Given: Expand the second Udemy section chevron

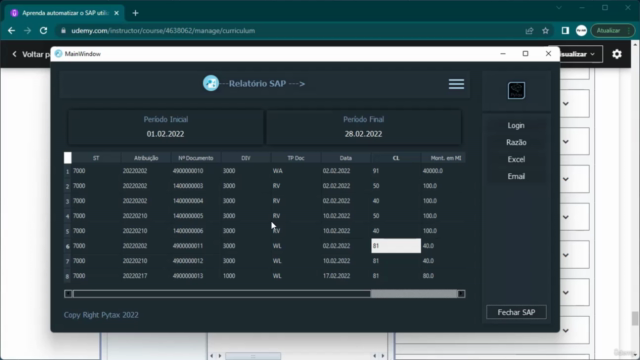Looking at the screenshot, I should coord(566,142).
